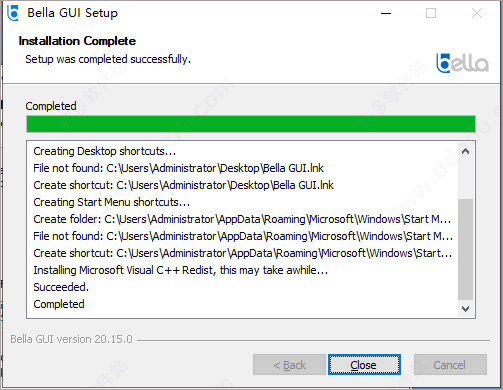Minimize the Bella GUI Setup window
Viewport: 503px width, 390px height.
pos(386,13)
